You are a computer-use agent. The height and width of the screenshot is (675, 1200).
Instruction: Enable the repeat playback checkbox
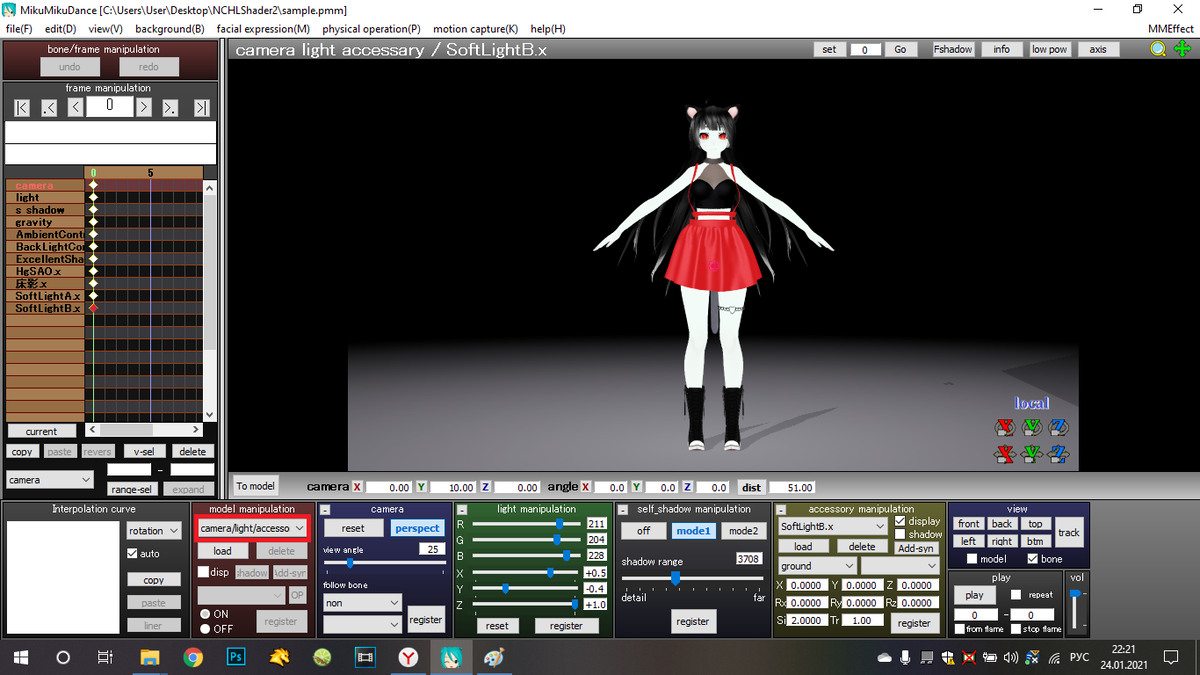coord(1015,594)
